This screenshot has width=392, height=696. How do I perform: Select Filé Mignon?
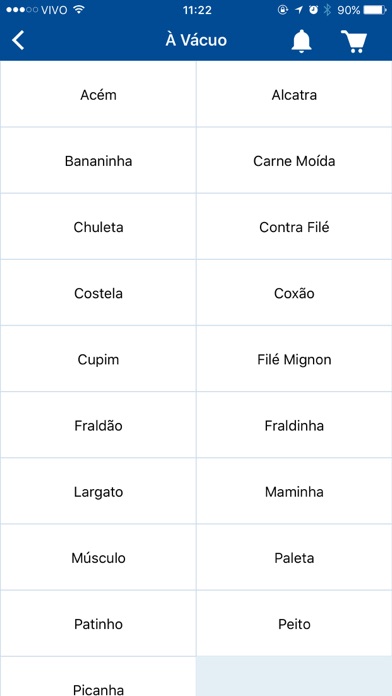tap(294, 359)
